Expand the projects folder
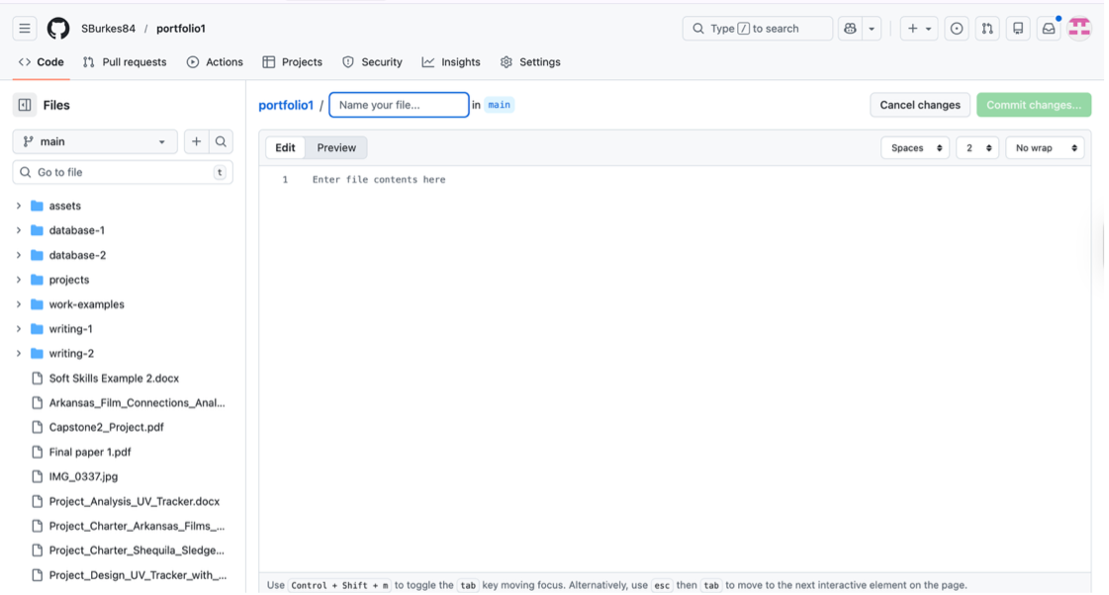The image size is (1109, 595). [x=19, y=280]
